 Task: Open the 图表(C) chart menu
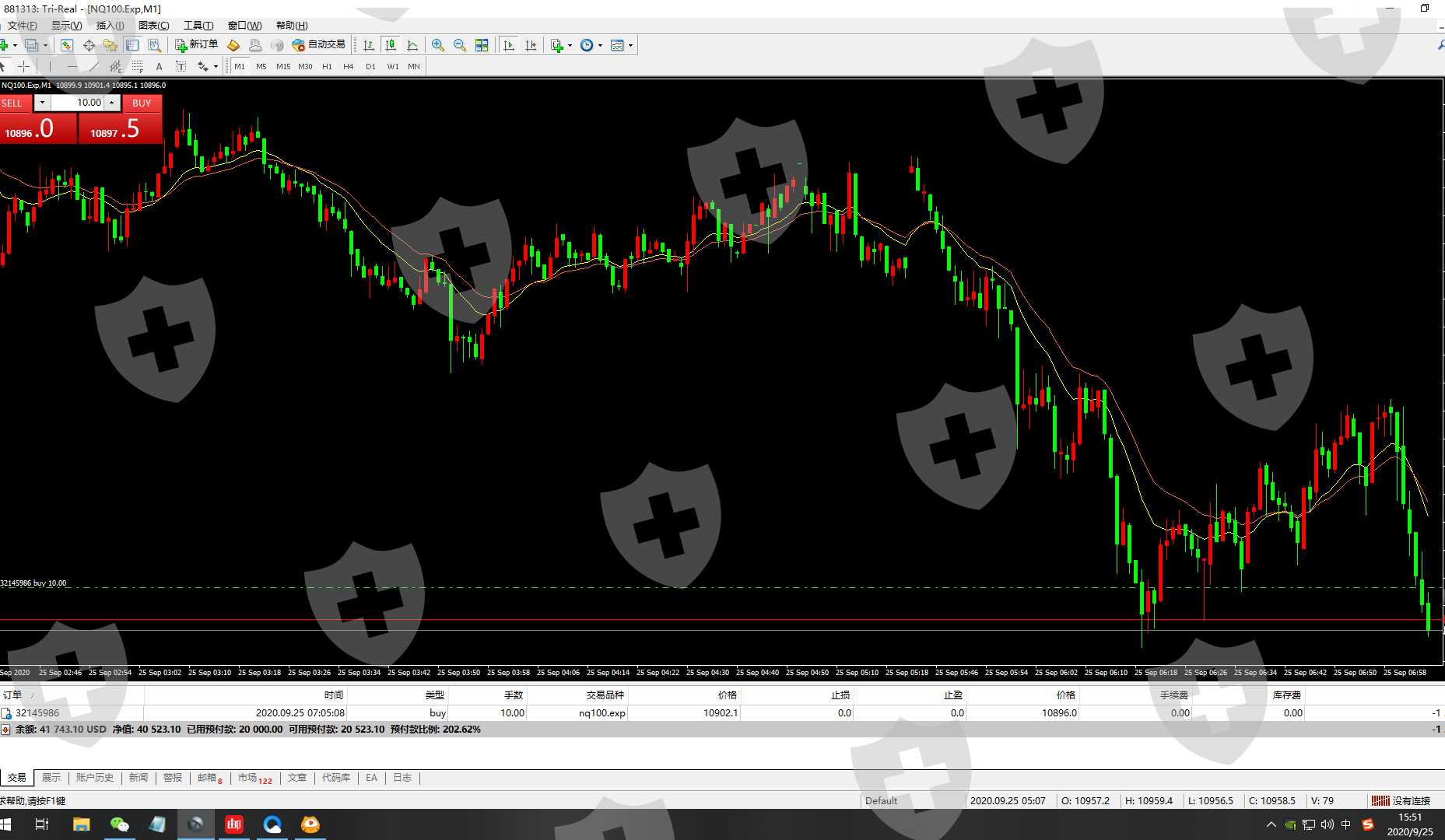[153, 26]
